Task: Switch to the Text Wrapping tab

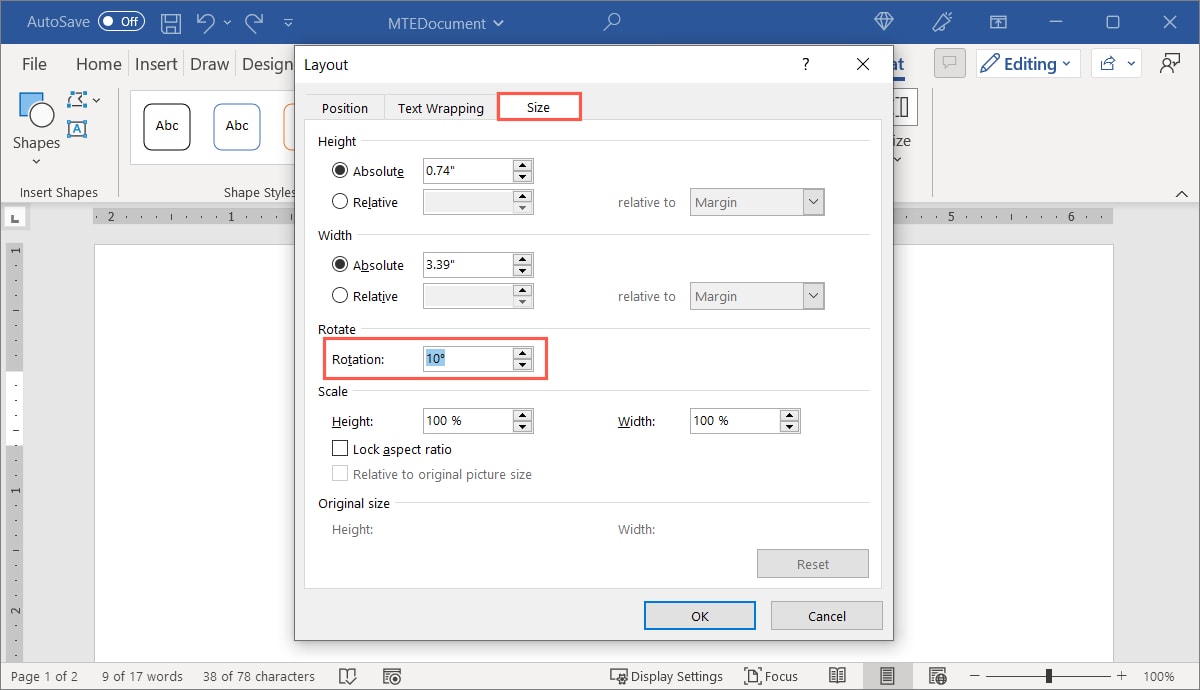Action: click(439, 107)
